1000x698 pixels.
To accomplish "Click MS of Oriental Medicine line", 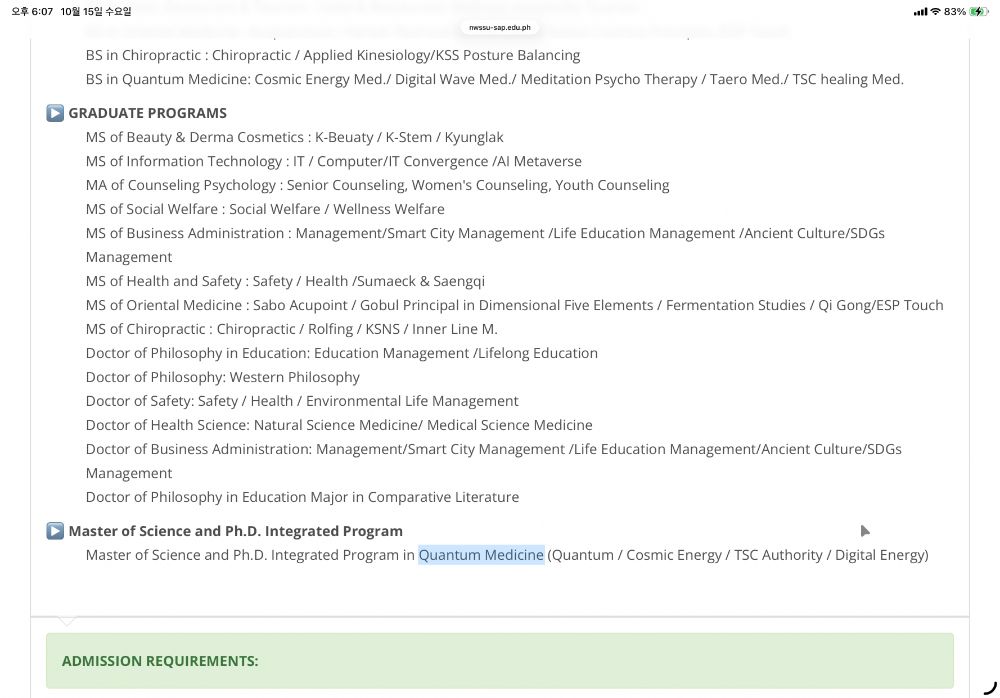I will [x=514, y=305].
